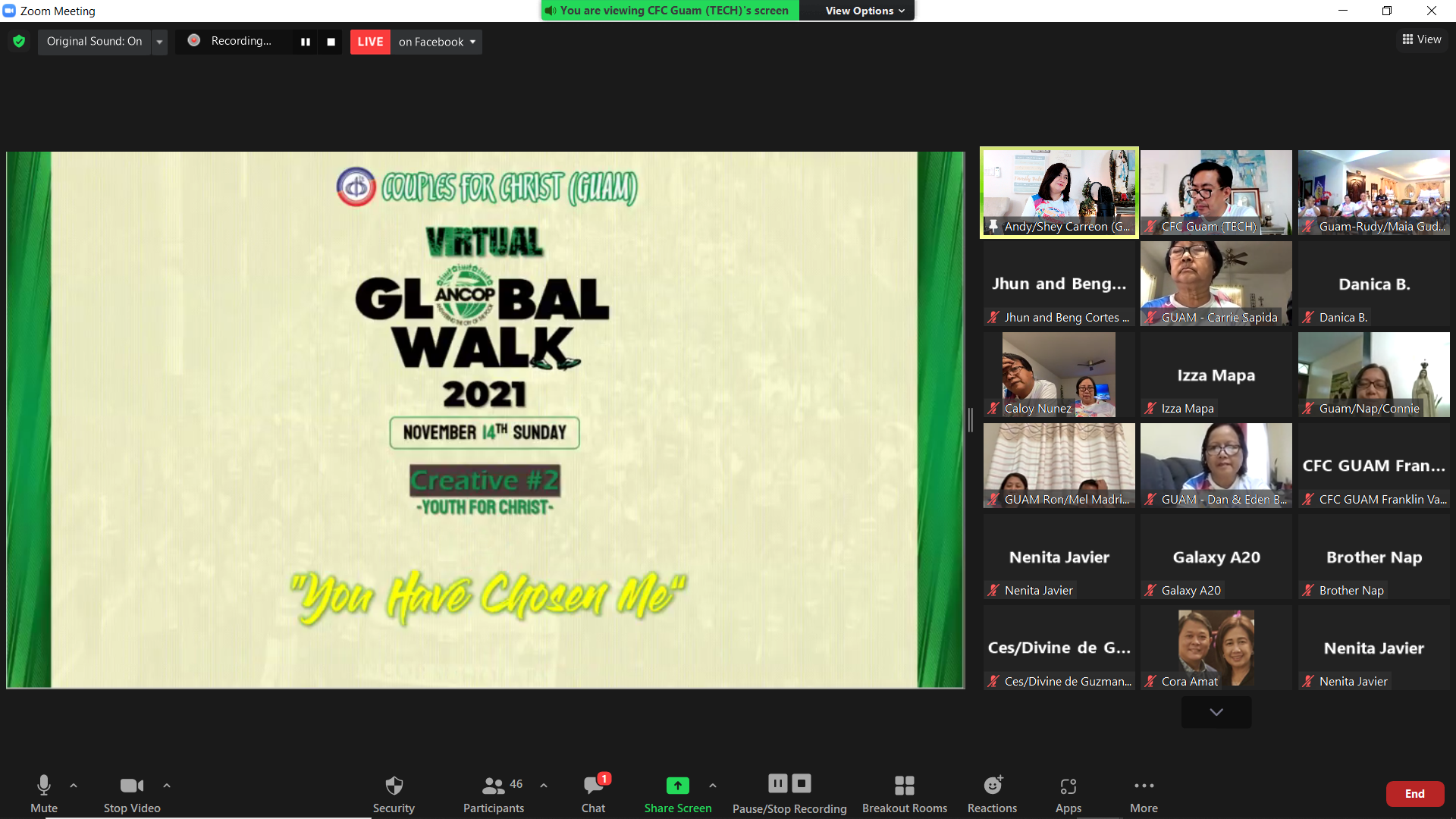This screenshot has width=1456, height=819.
Task: Click pause icon in Pause/Stop Recording
Action: click(x=778, y=783)
